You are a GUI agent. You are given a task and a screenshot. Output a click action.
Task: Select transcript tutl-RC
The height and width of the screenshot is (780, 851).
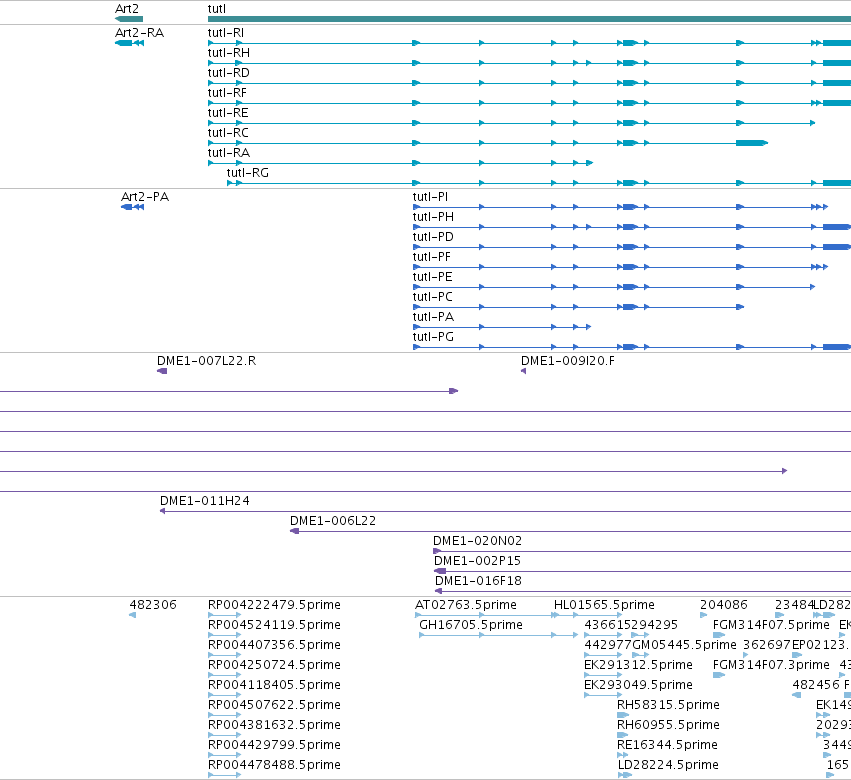click(228, 133)
